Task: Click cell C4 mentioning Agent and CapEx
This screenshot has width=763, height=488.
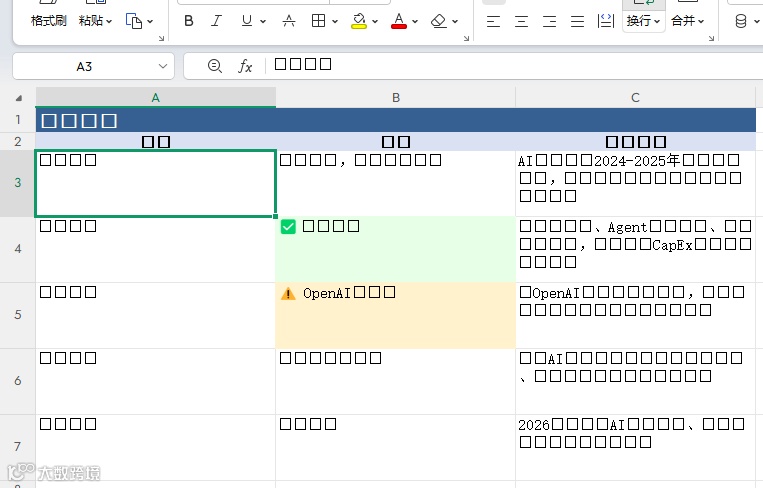Action: click(636, 249)
